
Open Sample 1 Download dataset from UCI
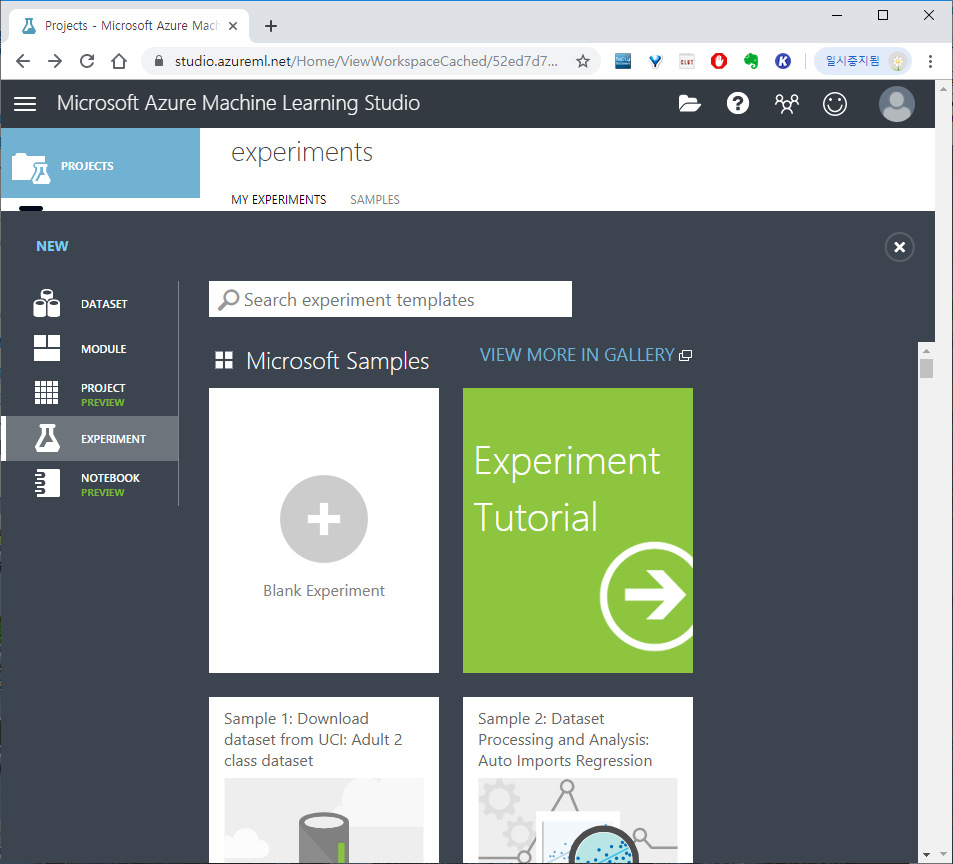click(x=324, y=780)
